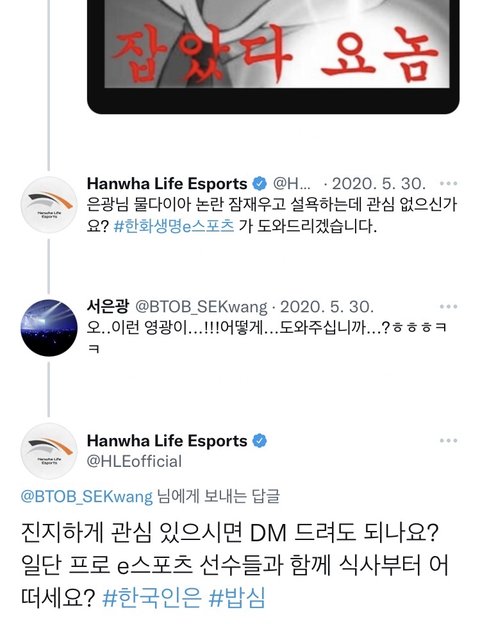Open more options on 서은광 tweet
Viewport: 480px width, 624px height.
coord(449,306)
